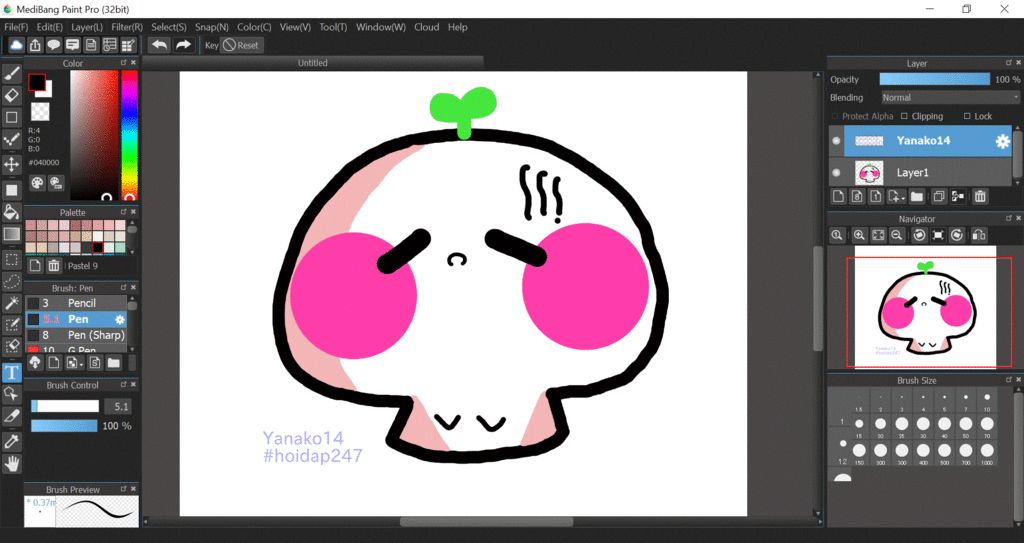Open the File menu
This screenshot has width=1024, height=543.
tap(16, 27)
